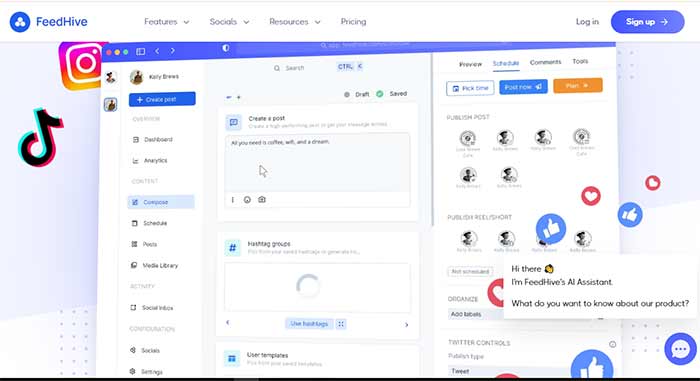This screenshot has height=381, width=700.
Task: Click the post text area
Action: (317, 163)
